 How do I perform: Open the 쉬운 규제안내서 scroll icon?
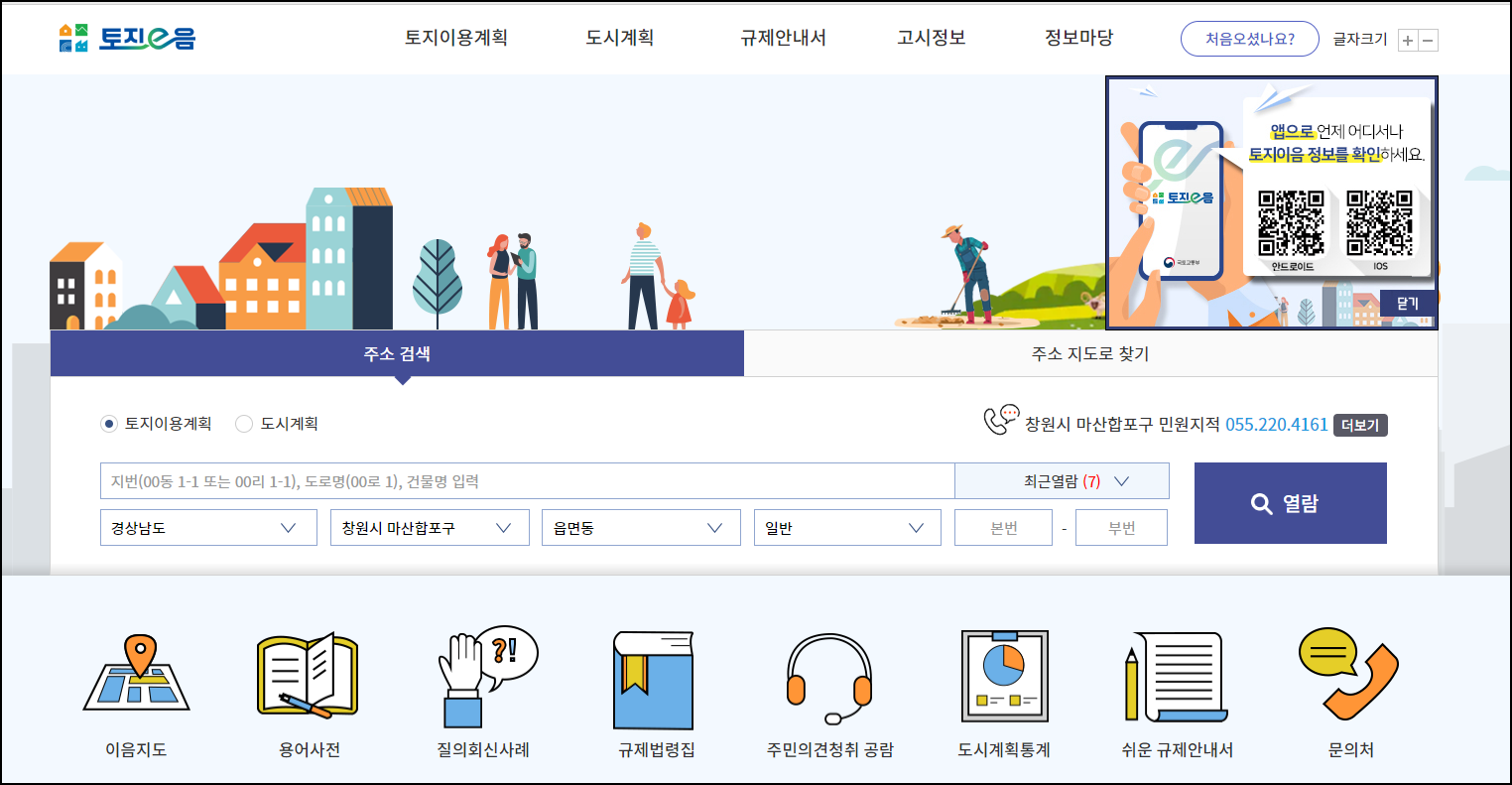[1176, 677]
